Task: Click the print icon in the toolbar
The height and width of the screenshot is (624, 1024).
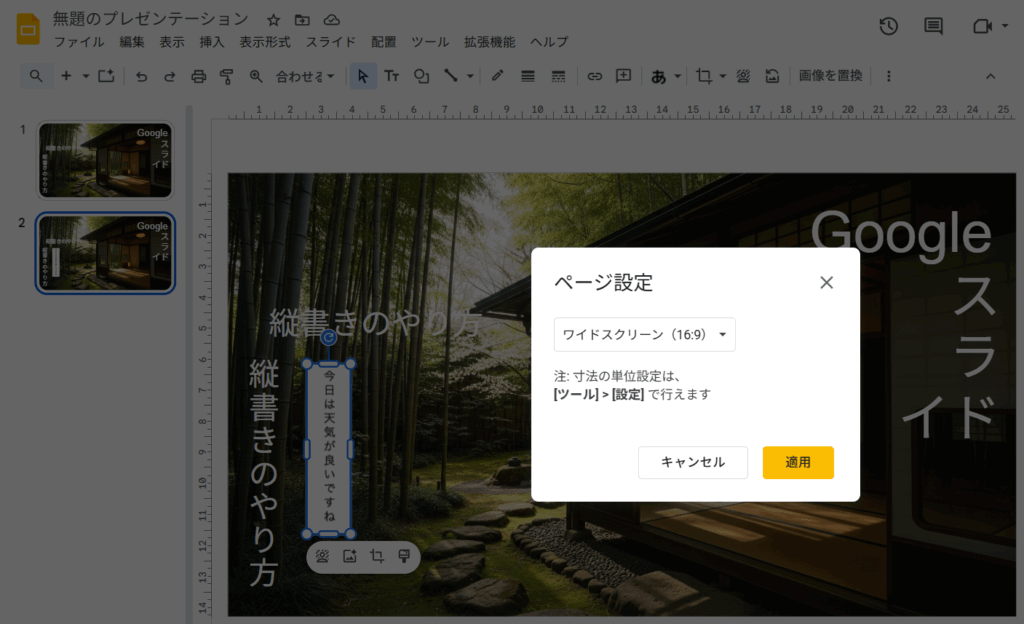Action: [x=198, y=76]
